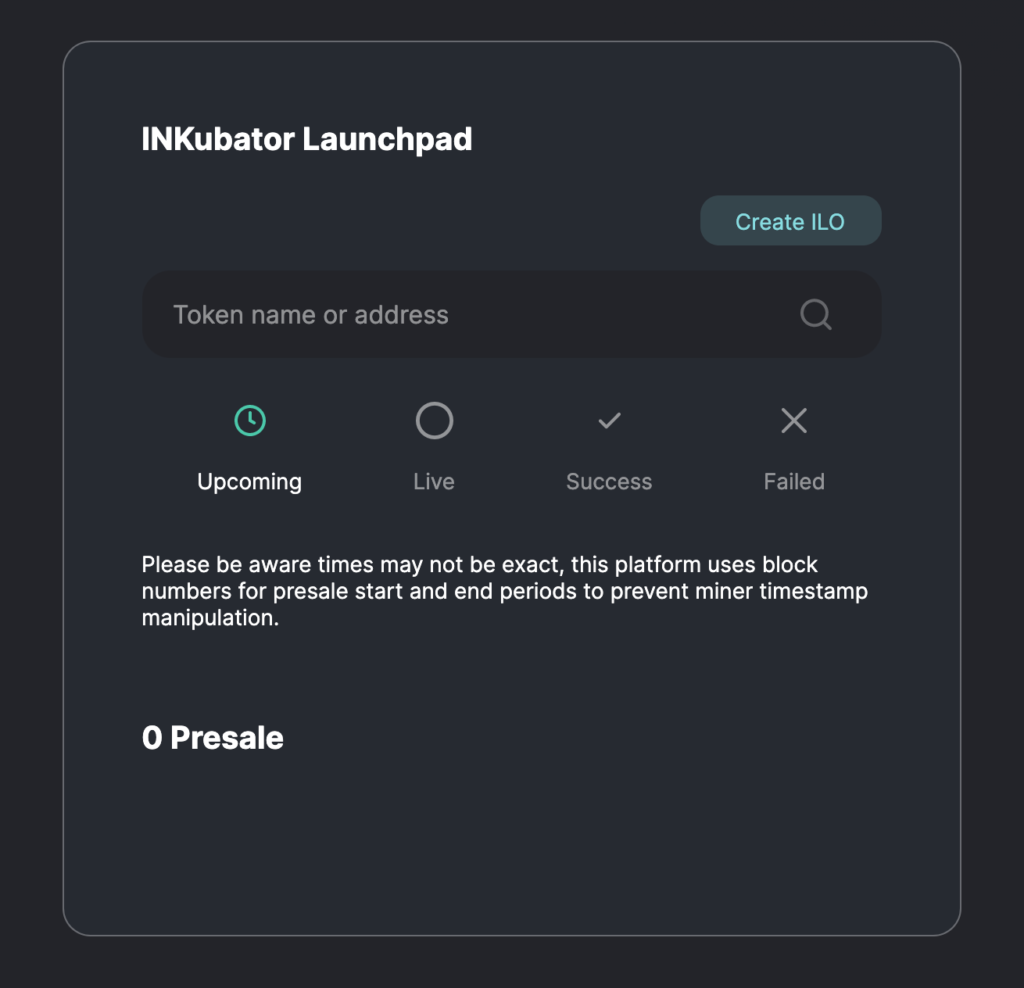Show the Failed presales tab label
This screenshot has height=988, width=1024.
tap(794, 481)
